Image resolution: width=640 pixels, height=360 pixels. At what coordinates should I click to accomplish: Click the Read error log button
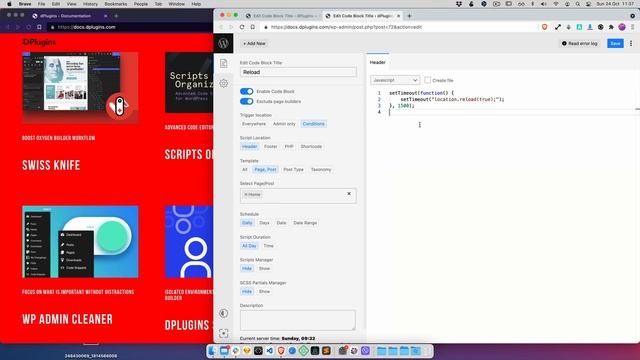click(580, 43)
